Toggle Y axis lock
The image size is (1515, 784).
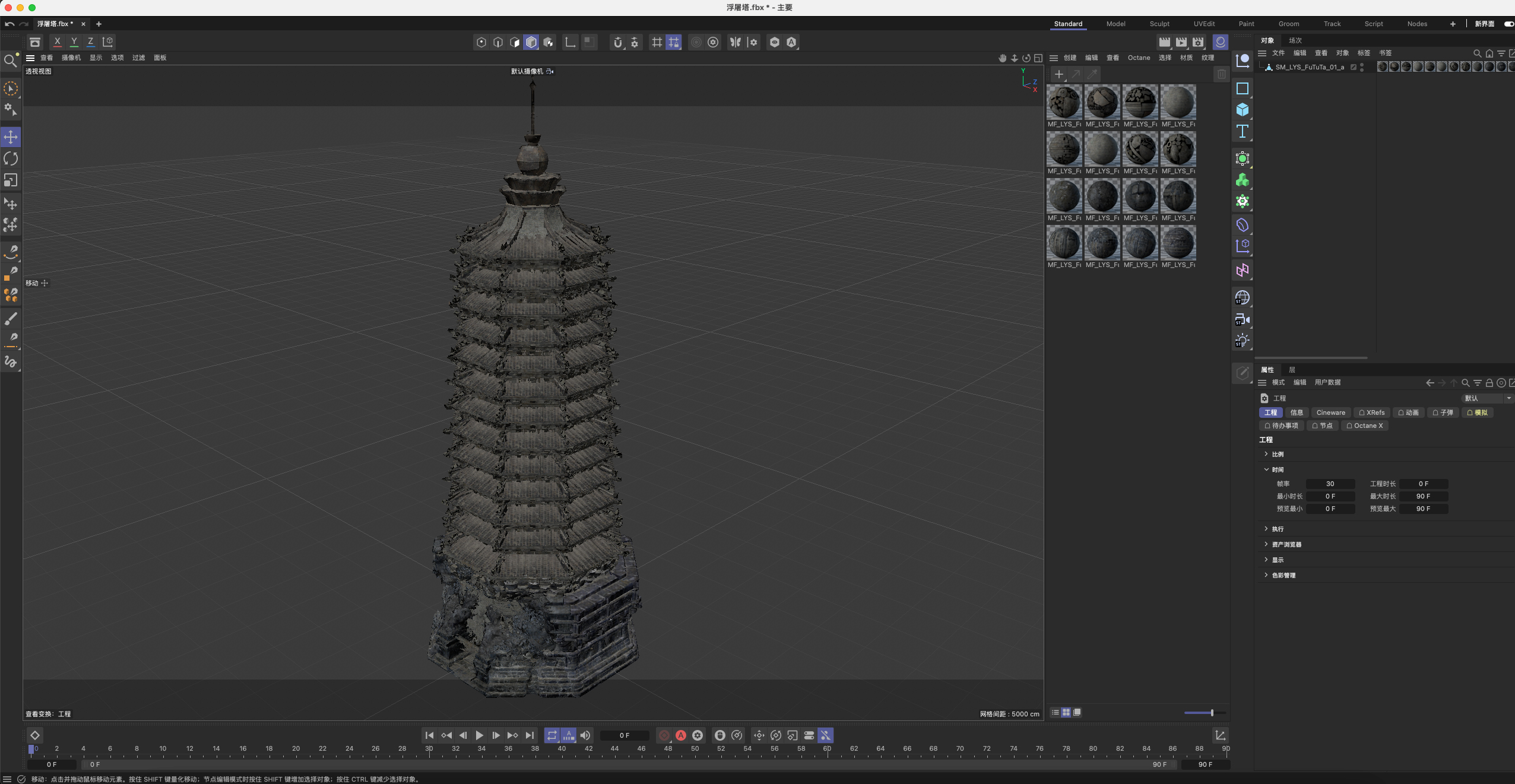[74, 42]
